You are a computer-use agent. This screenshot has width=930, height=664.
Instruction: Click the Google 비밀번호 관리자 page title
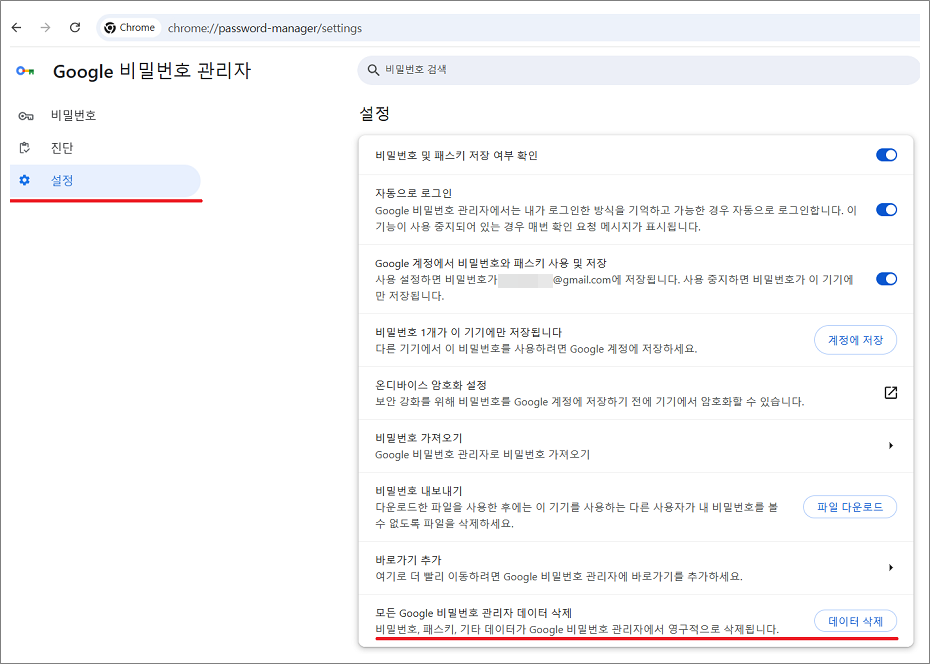pyautogui.click(x=152, y=71)
